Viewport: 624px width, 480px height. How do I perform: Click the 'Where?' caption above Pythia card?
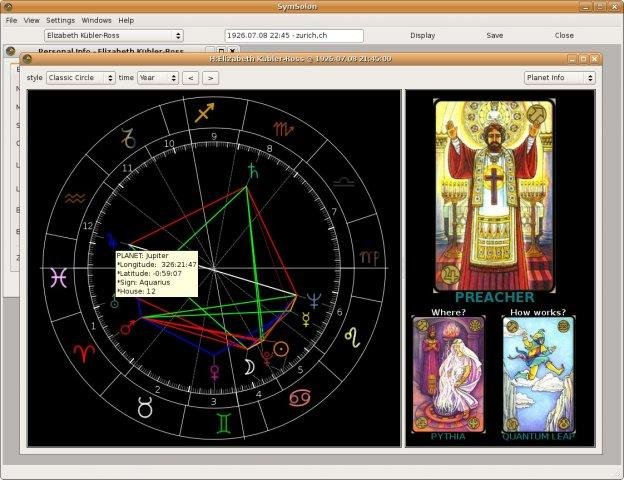point(448,312)
